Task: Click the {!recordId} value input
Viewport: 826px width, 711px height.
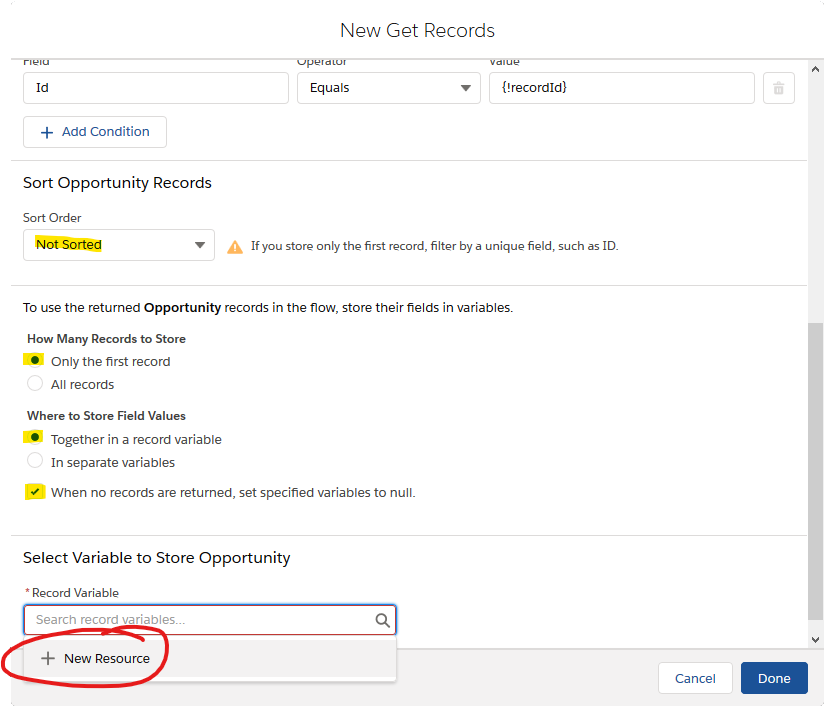Action: point(622,88)
